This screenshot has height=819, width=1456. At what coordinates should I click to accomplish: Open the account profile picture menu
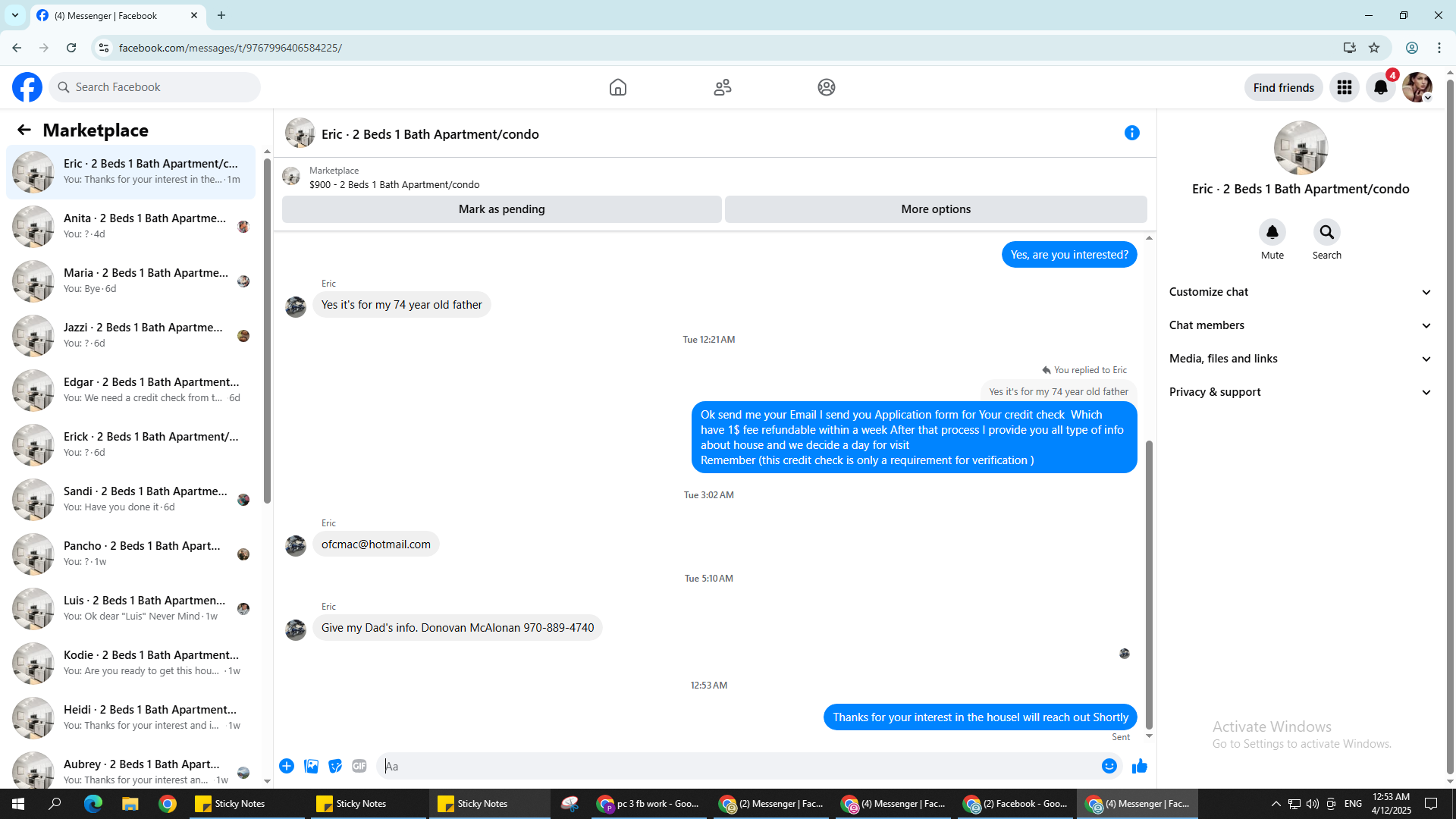[1417, 87]
